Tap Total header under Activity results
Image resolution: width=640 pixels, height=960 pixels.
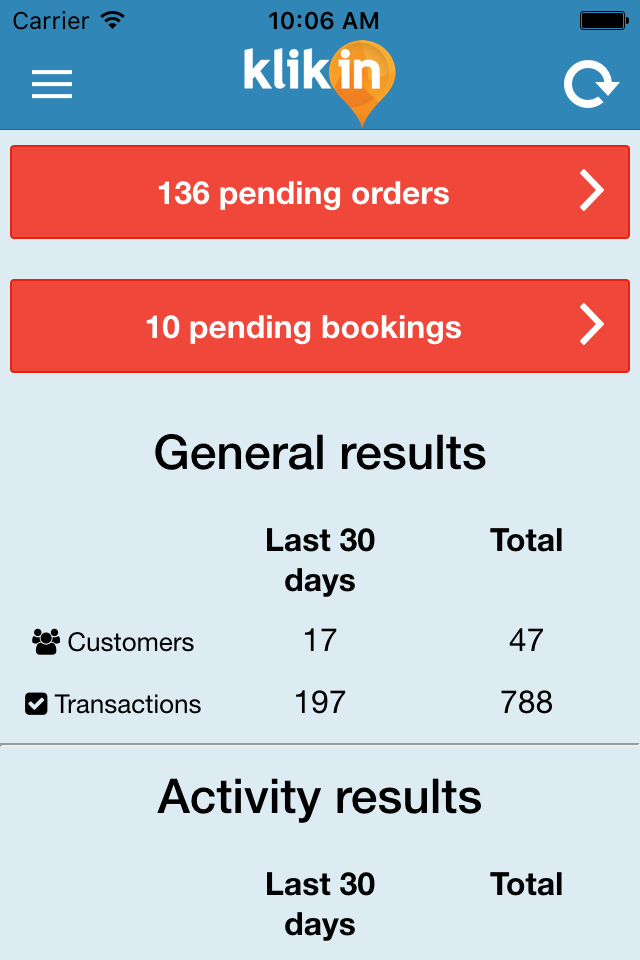click(x=526, y=884)
